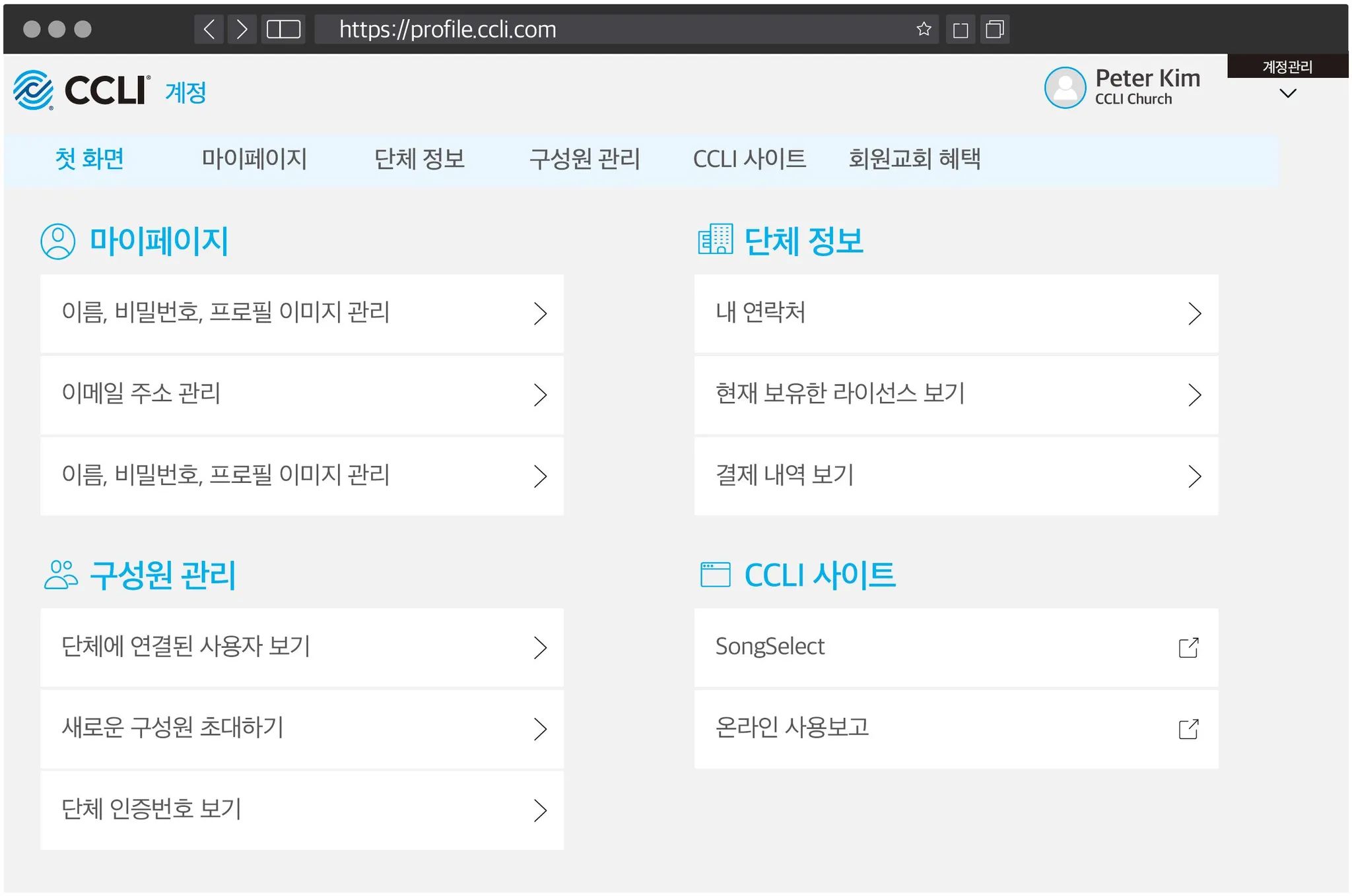
Task: Click the CCLI logo
Action: pyautogui.click(x=79, y=90)
